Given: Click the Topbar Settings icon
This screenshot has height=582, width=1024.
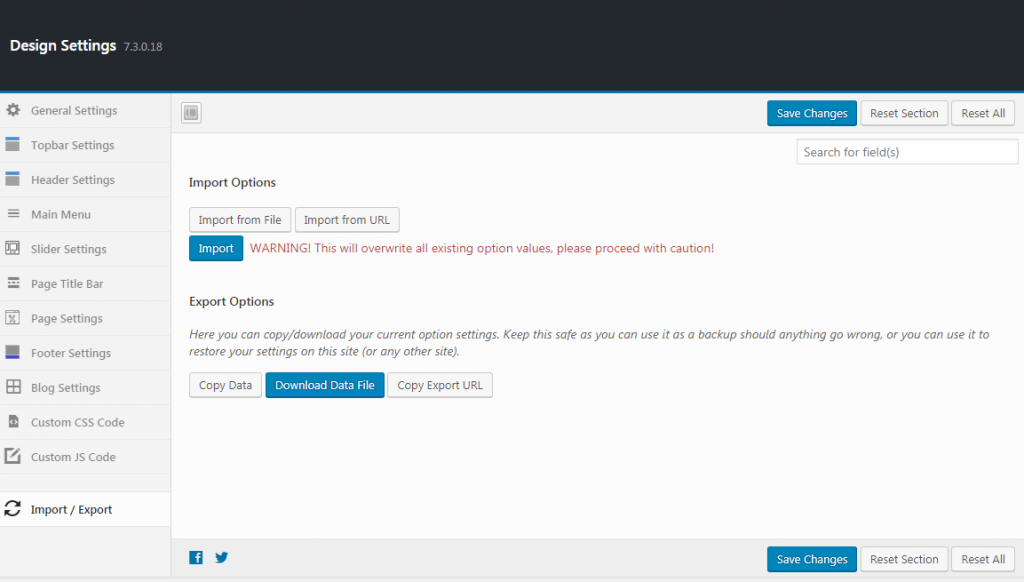Looking at the screenshot, I should 12,144.
